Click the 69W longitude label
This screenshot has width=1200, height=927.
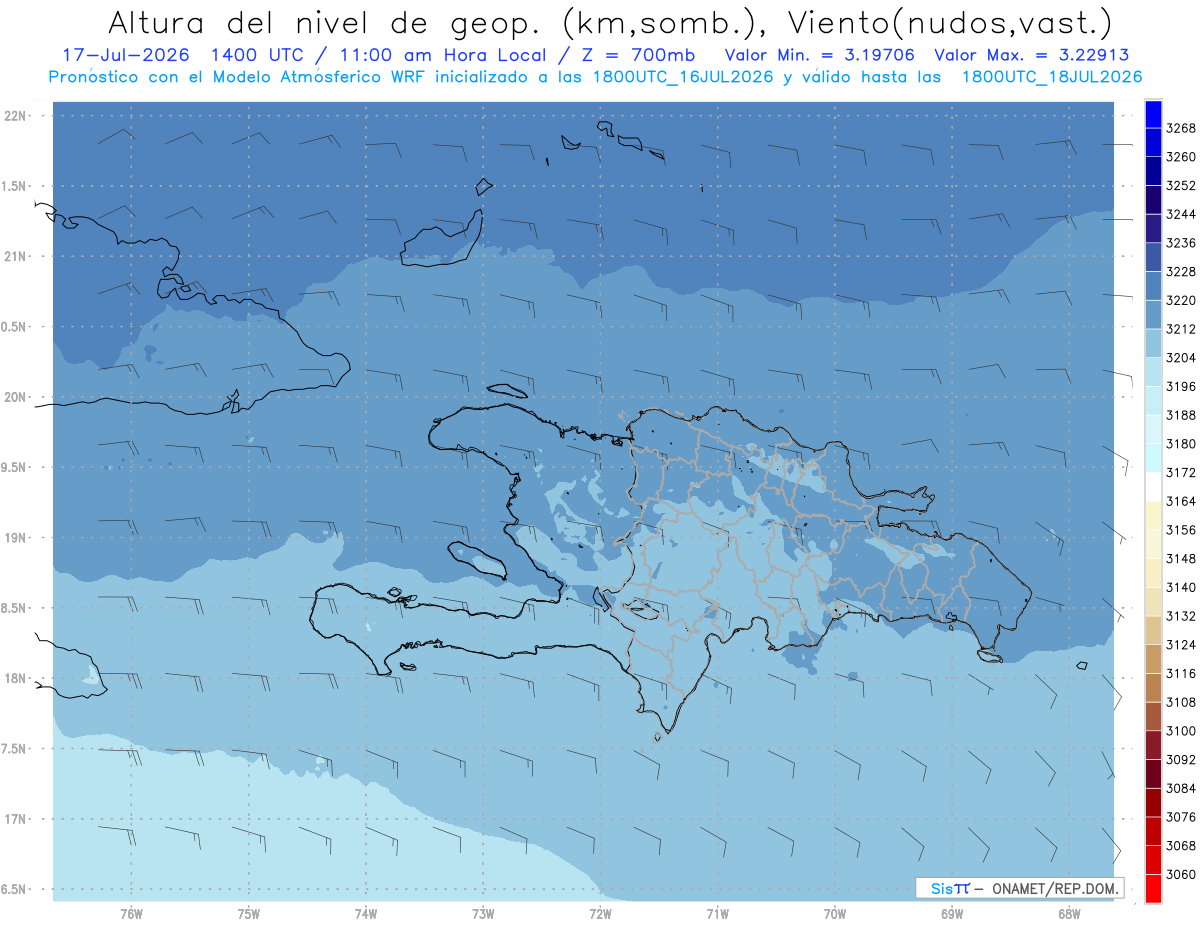pyautogui.click(x=952, y=913)
